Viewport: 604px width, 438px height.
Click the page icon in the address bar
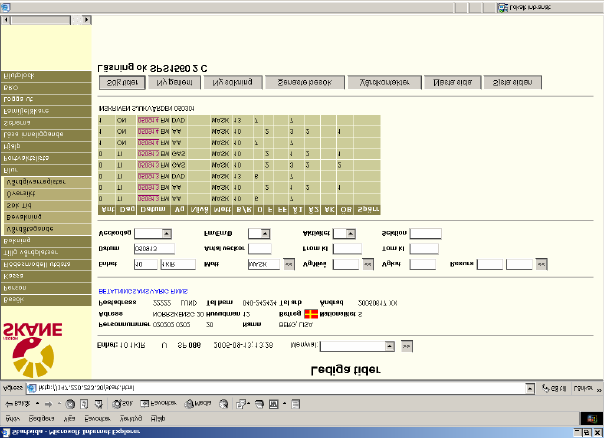click(x=32, y=388)
